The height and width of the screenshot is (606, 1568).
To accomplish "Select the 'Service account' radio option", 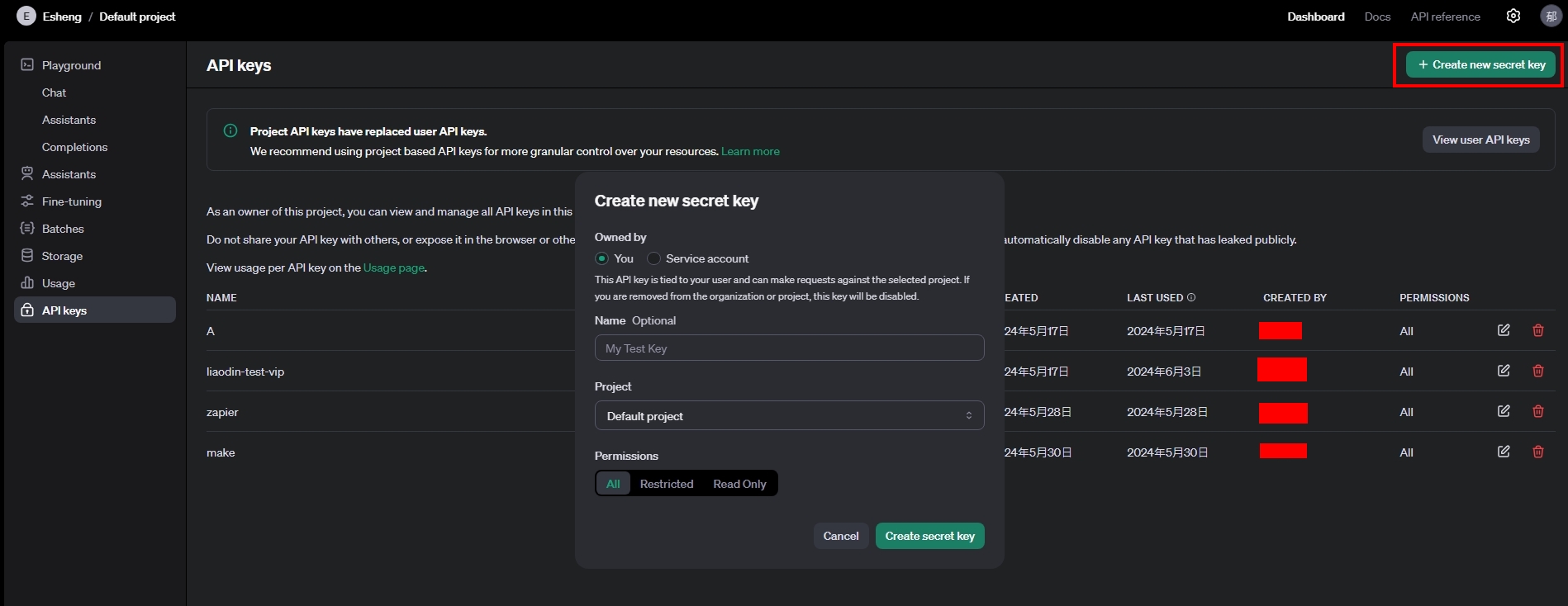I will [653, 258].
